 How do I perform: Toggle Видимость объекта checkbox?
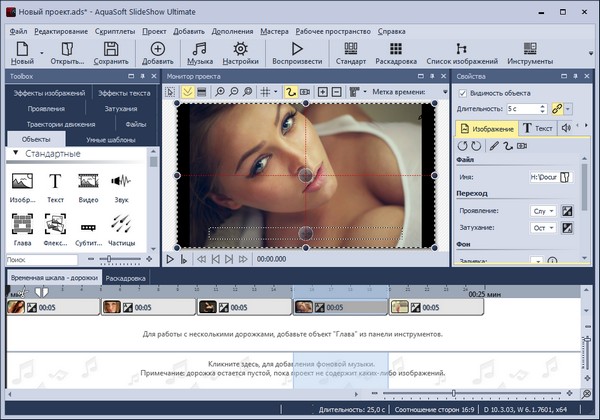(x=462, y=92)
